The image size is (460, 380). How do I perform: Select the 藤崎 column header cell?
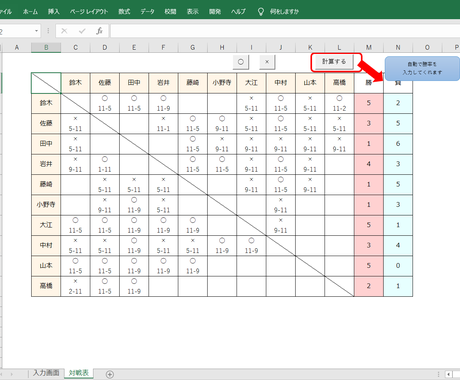(x=193, y=83)
